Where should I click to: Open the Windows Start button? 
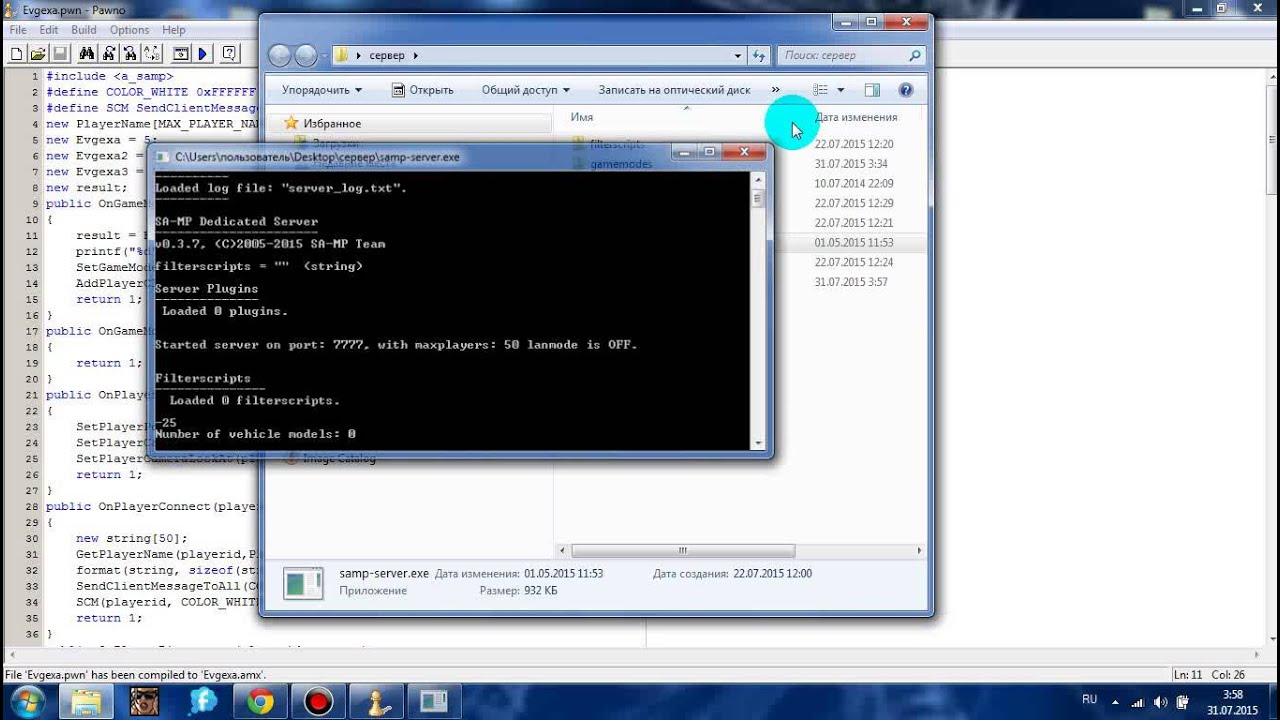coord(27,701)
